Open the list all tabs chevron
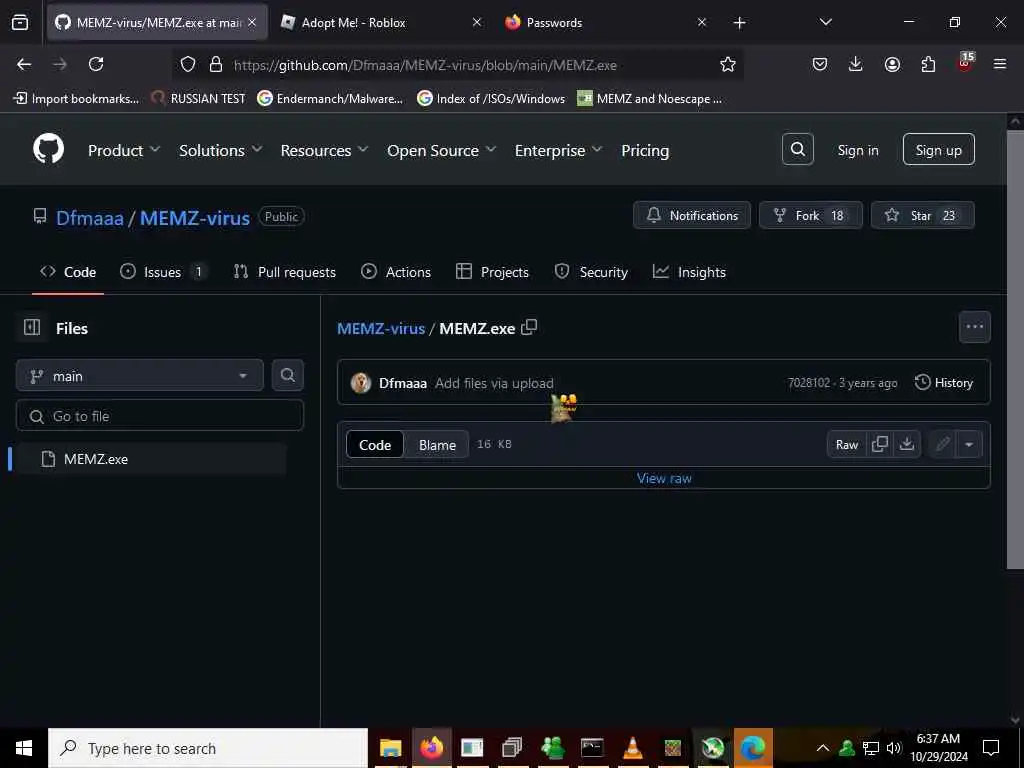The width and height of the screenshot is (1024, 768). (825, 22)
